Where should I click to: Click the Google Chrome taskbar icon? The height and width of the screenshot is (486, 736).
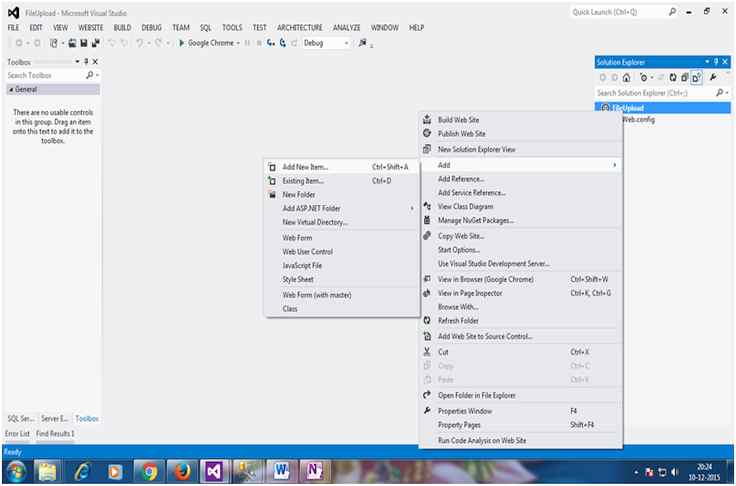(x=149, y=471)
